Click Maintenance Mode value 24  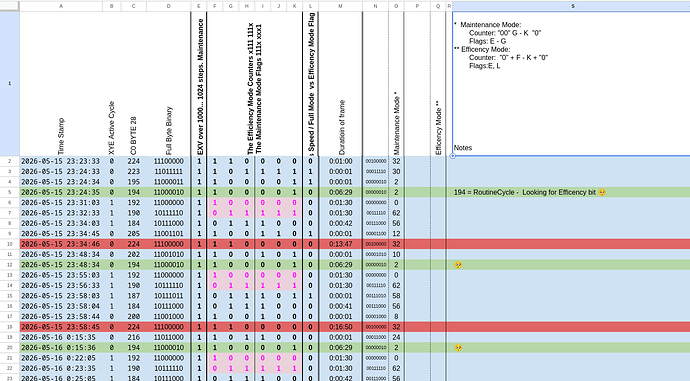396,337
